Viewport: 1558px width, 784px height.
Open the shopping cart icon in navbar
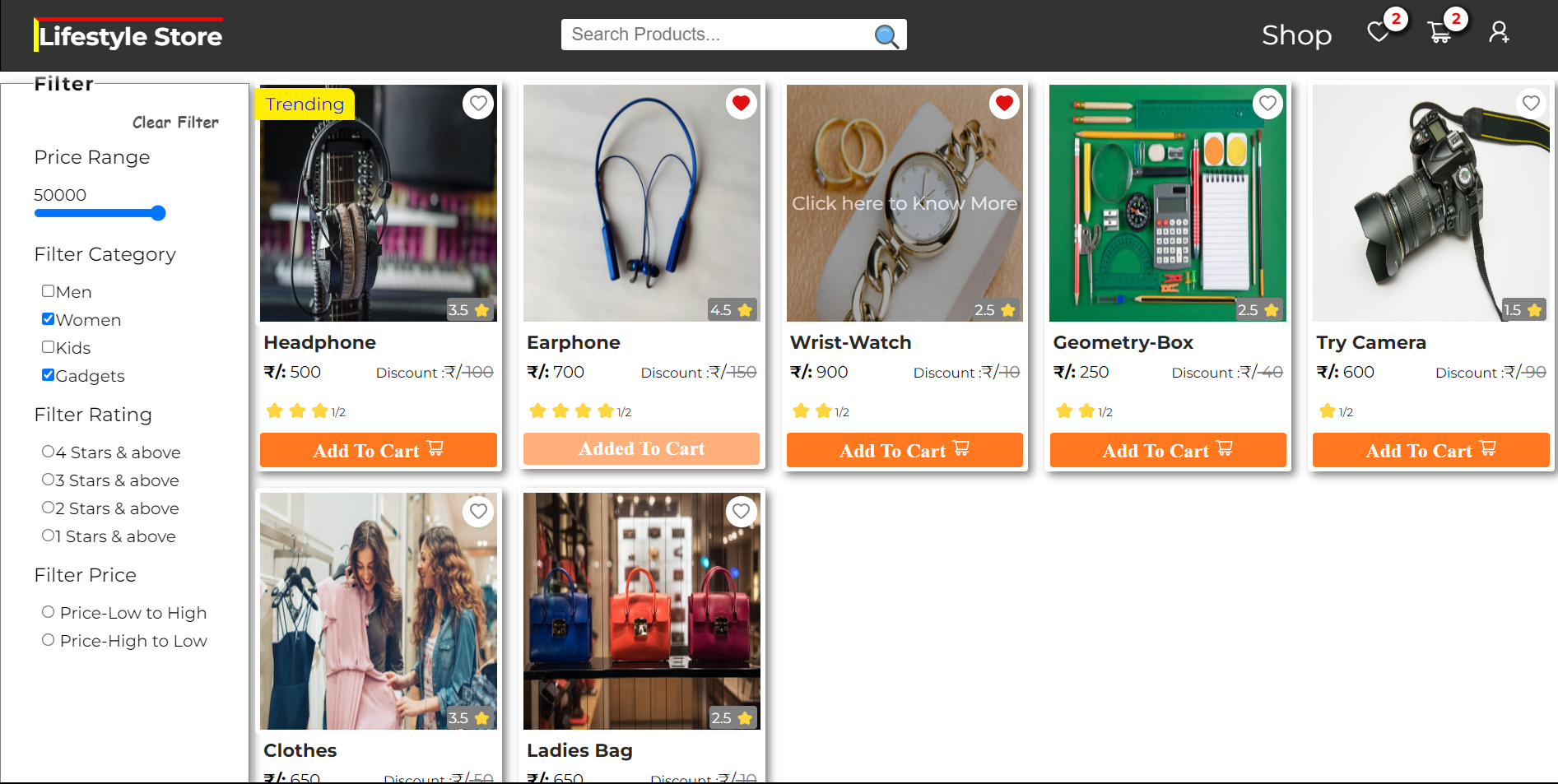(x=1439, y=31)
